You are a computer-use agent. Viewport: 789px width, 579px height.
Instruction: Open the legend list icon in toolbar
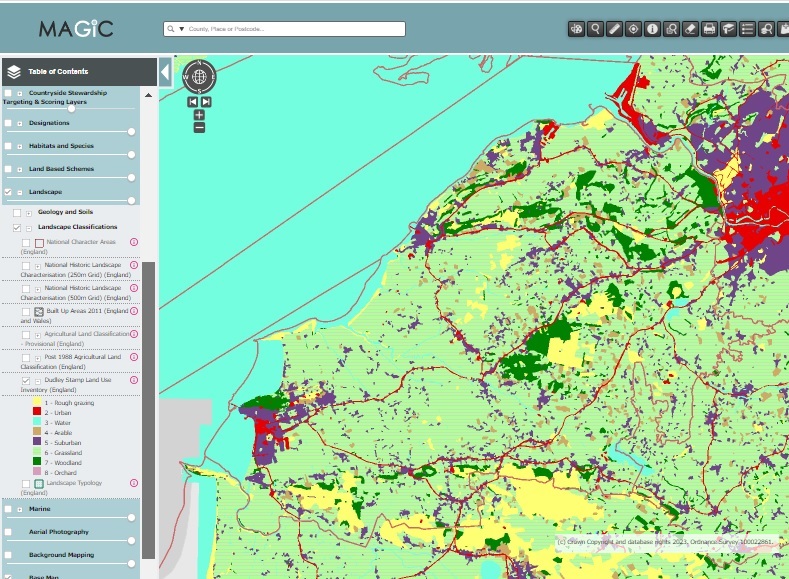[x=747, y=29]
